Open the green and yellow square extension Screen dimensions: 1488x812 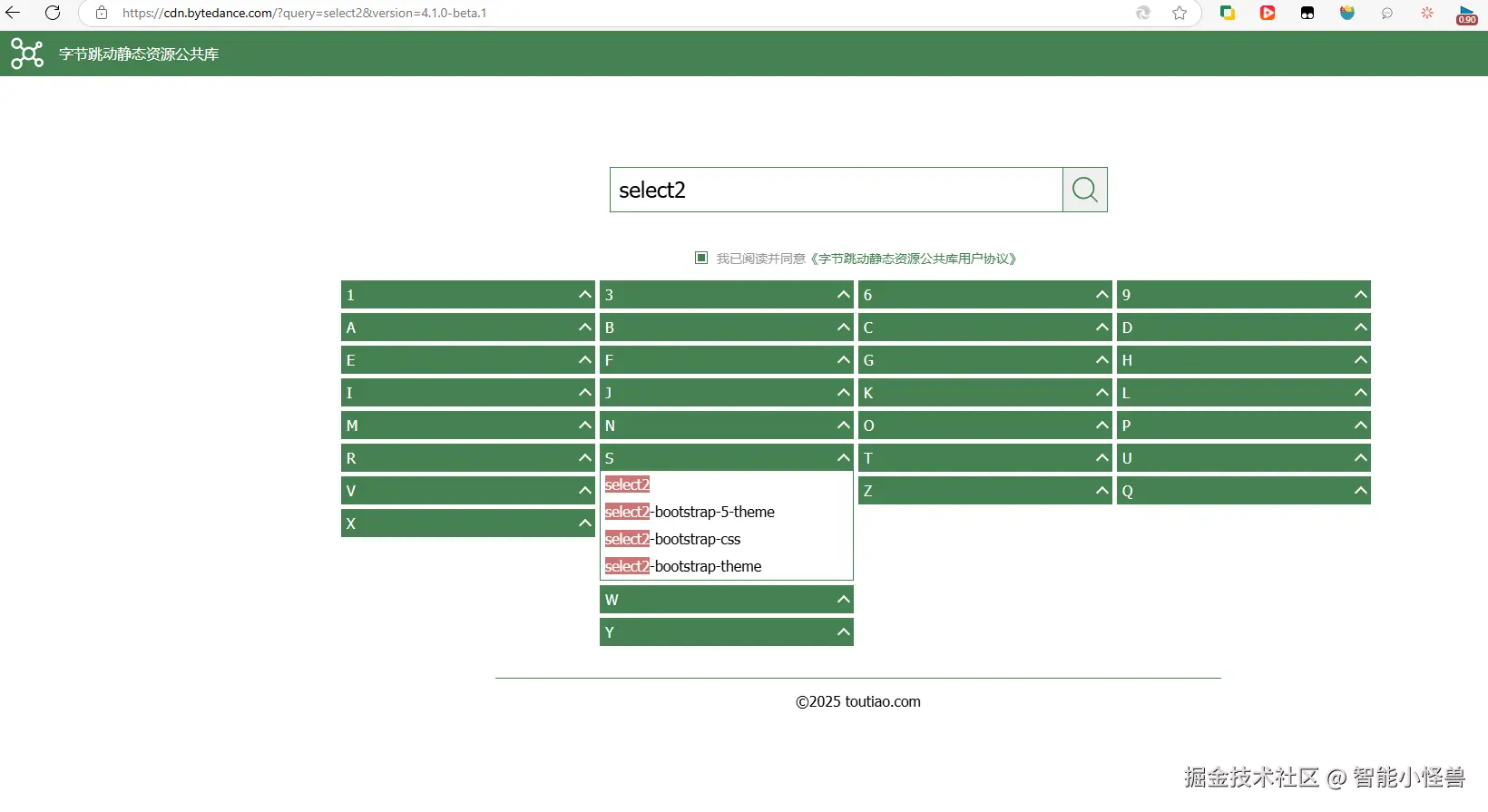(1228, 13)
